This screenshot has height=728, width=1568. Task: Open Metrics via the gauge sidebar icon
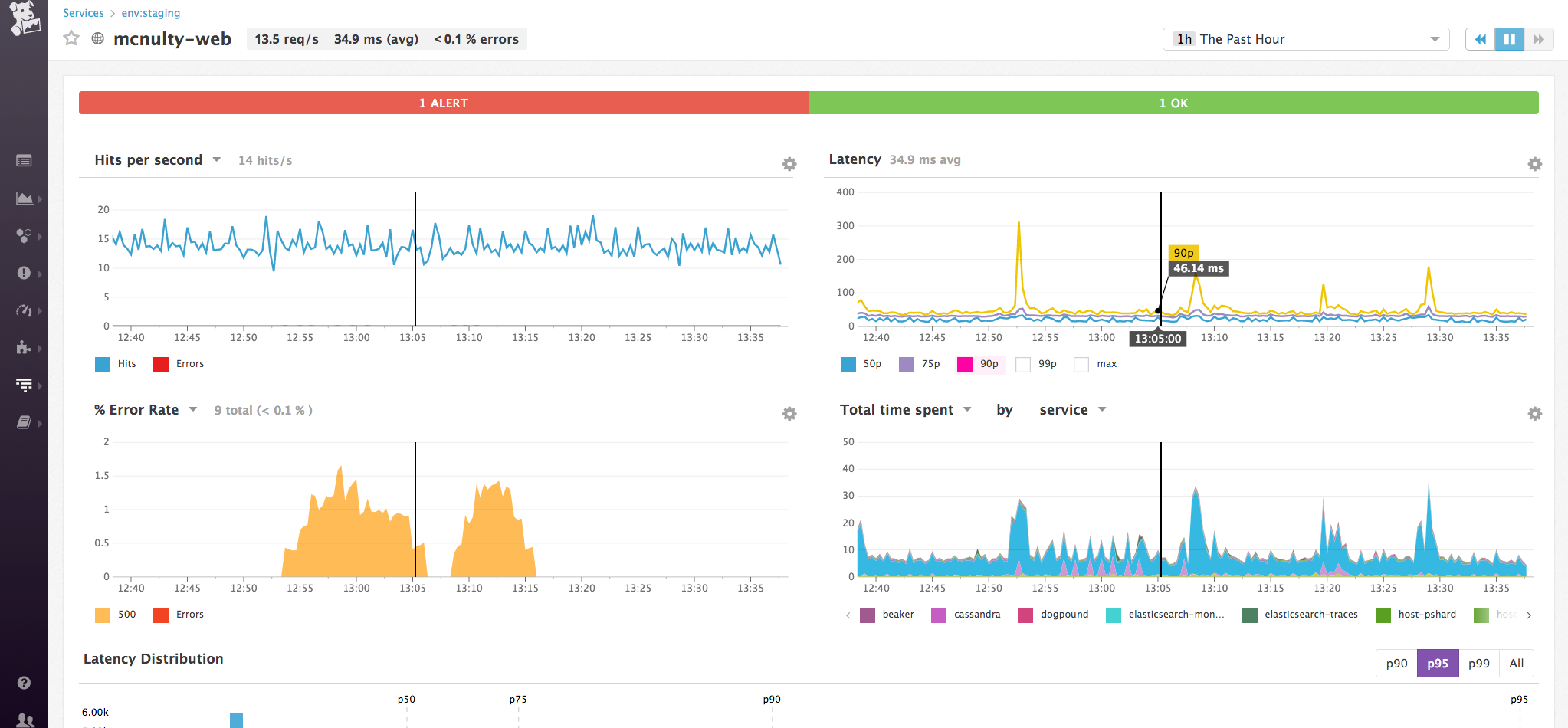pyautogui.click(x=25, y=311)
